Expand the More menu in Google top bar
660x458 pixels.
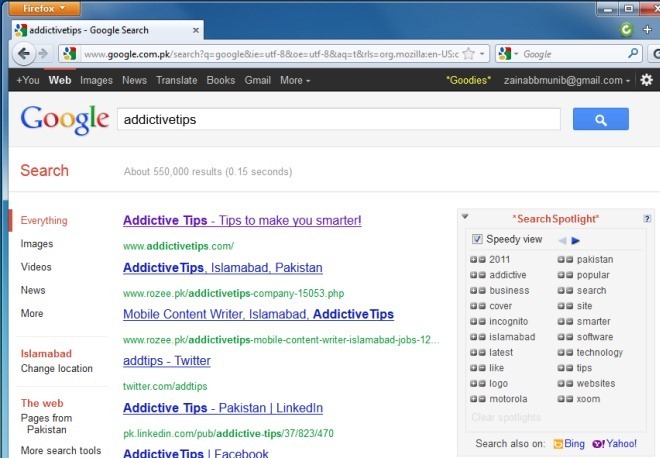[x=295, y=80]
